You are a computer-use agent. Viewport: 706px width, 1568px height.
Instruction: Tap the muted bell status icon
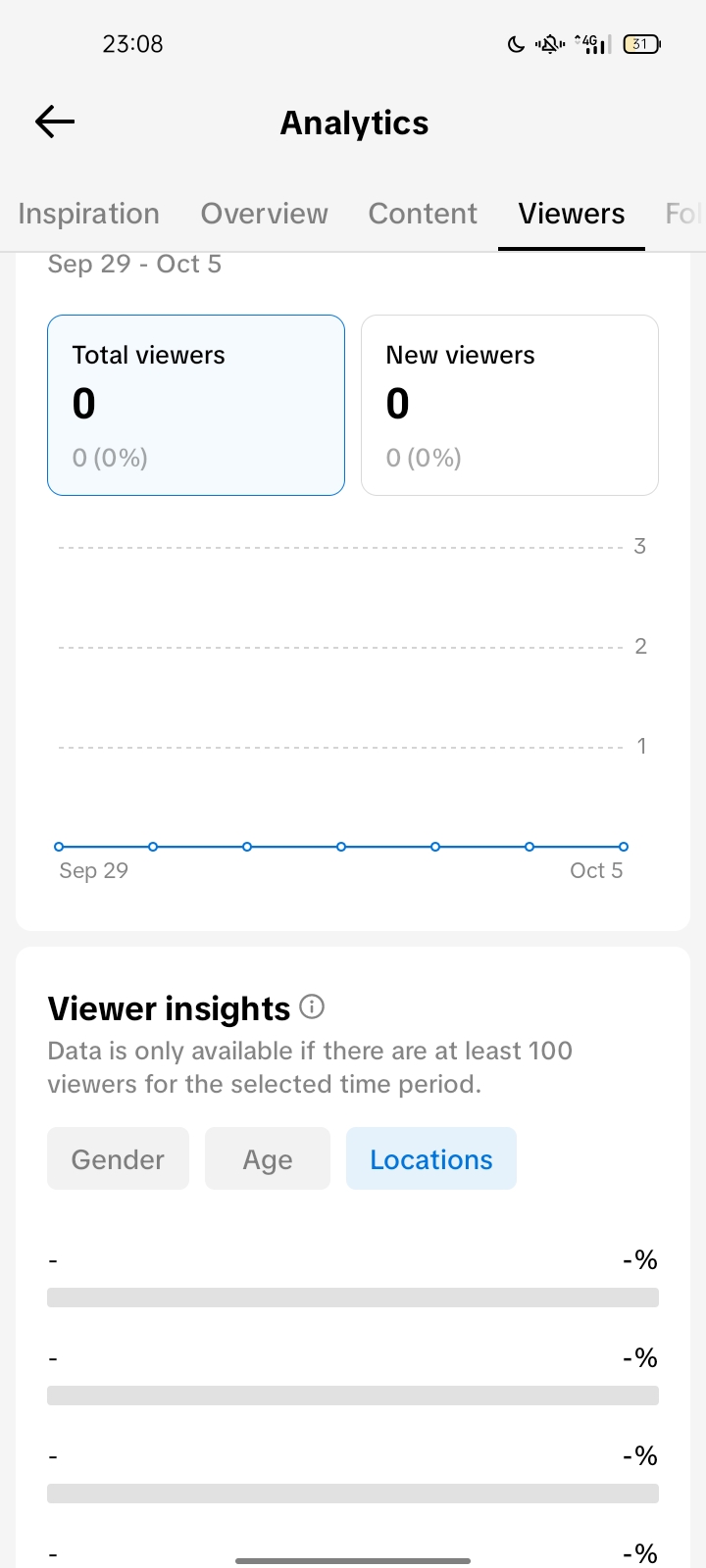point(550,44)
